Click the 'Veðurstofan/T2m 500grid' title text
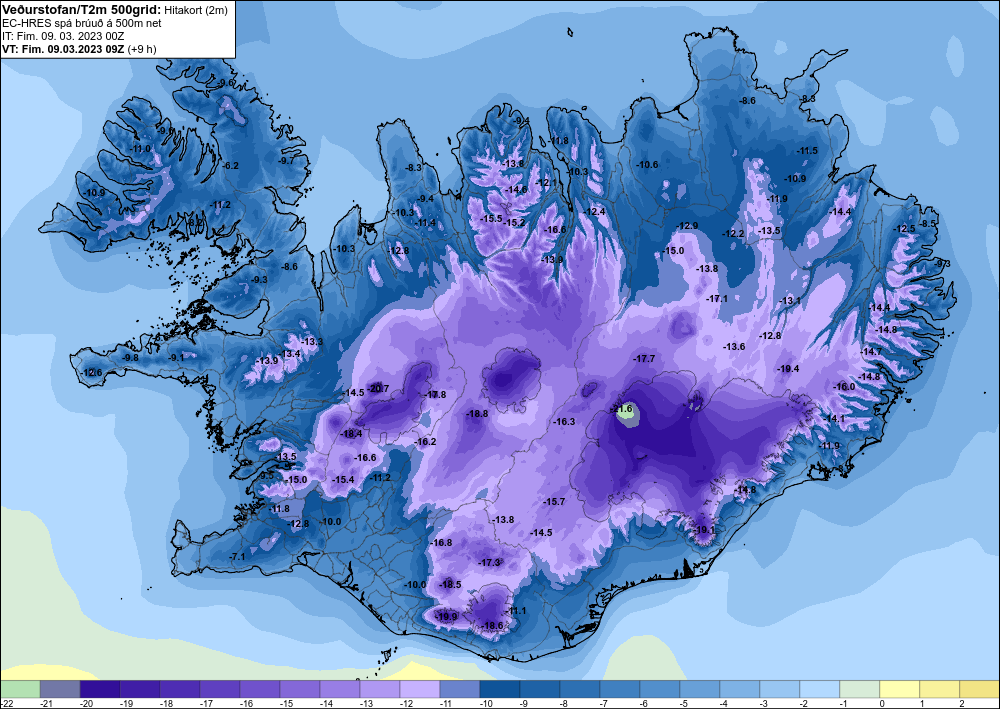Image resolution: width=1000 pixels, height=709 pixels. [x=81, y=10]
